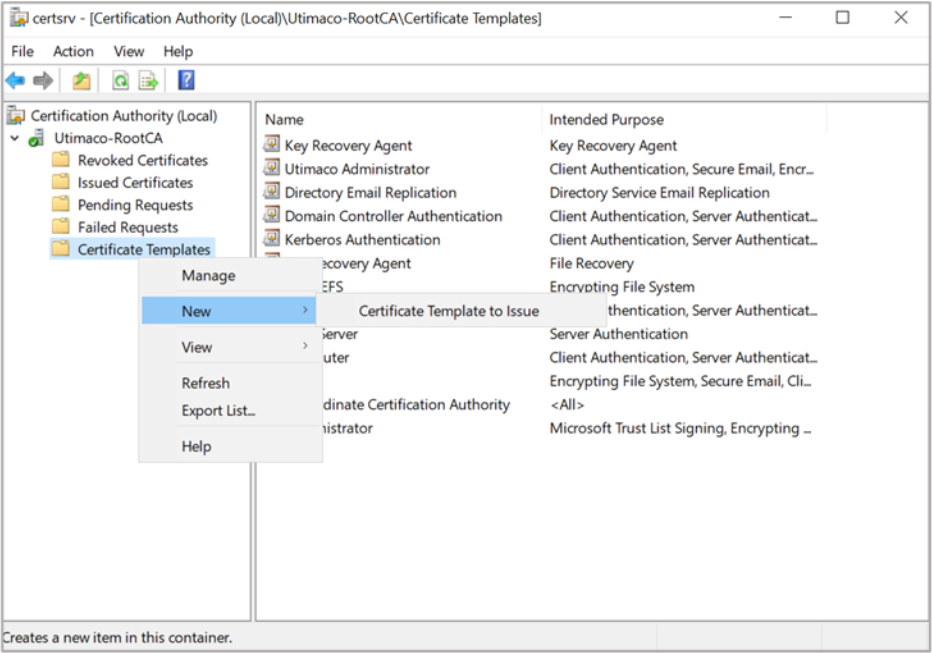Viewport: 932px width, 653px height.
Task: Choose Certificate Template to Issue
Action: click(x=448, y=311)
